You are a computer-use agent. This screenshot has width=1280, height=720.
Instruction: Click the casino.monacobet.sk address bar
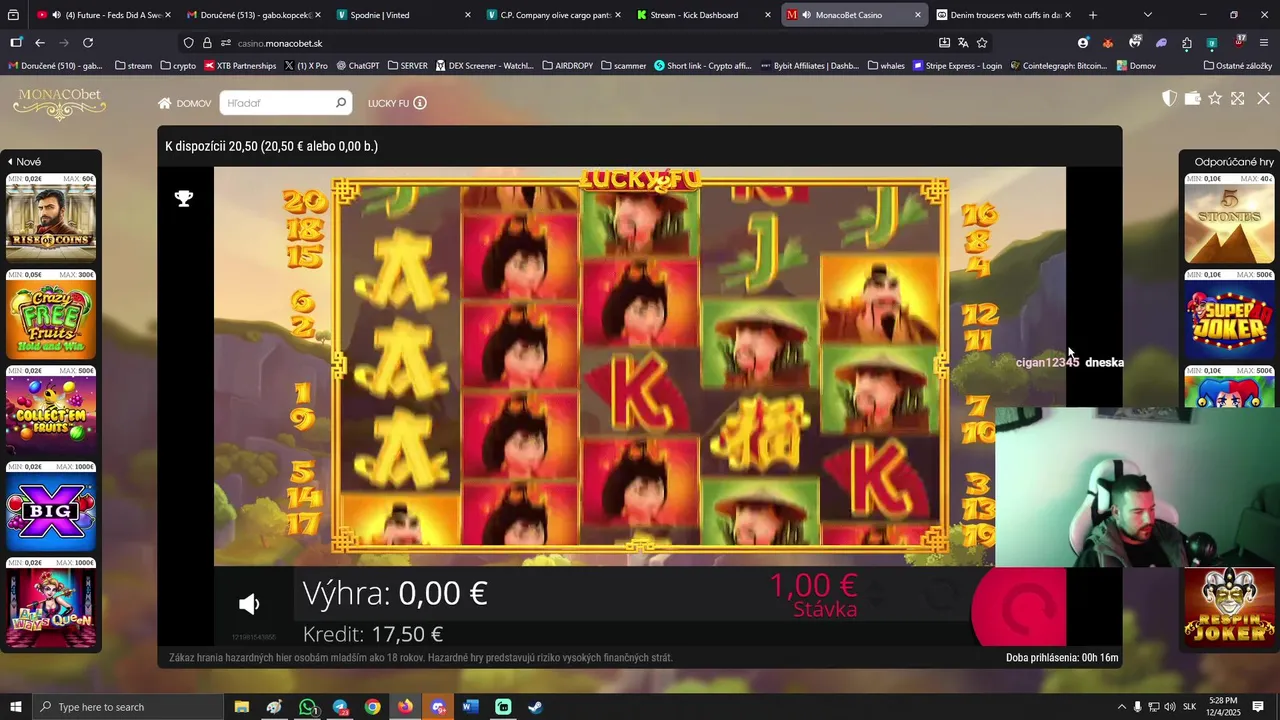click(x=560, y=43)
